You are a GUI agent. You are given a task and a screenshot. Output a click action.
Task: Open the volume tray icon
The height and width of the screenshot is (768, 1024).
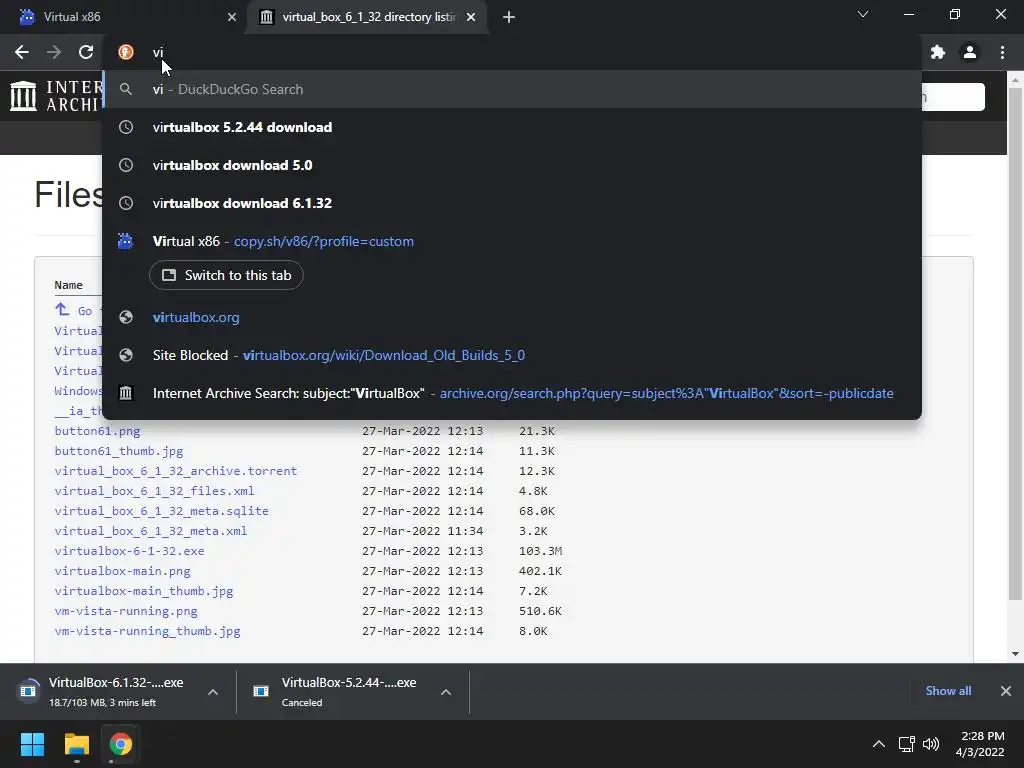tap(931, 744)
